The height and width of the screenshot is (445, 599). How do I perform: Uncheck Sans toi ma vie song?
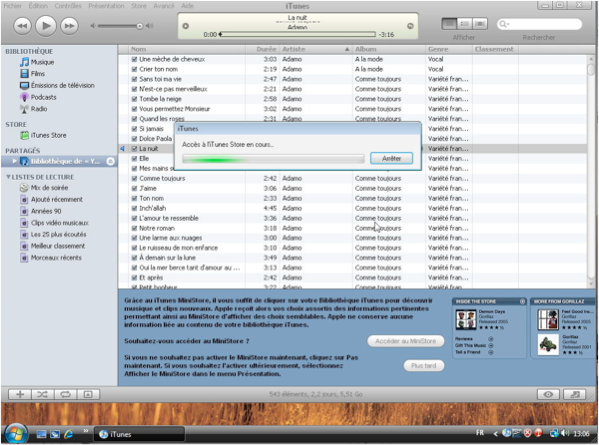click(134, 79)
